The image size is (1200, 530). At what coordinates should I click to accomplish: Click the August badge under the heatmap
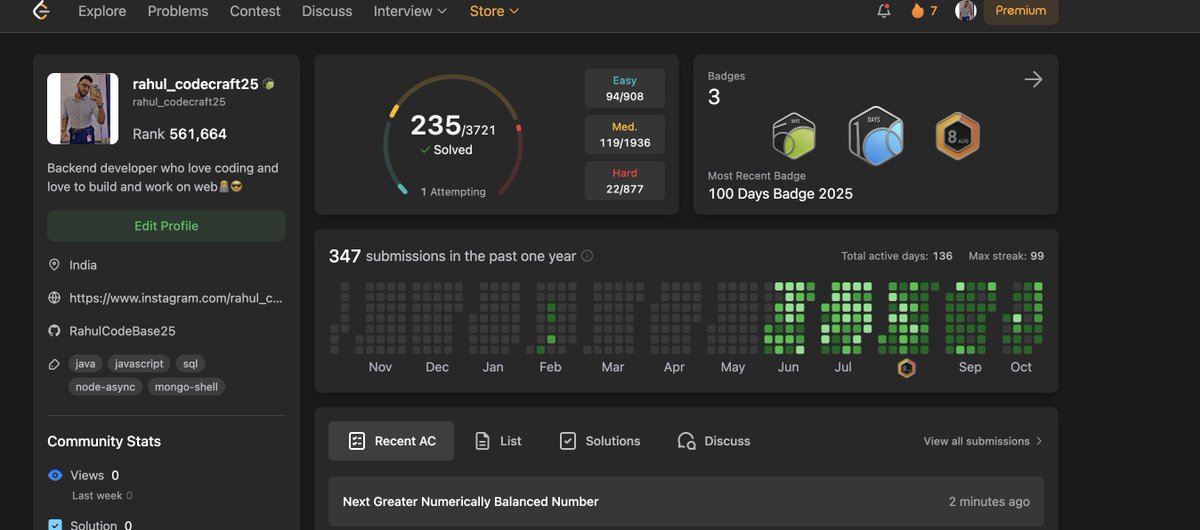pyautogui.click(x=906, y=368)
